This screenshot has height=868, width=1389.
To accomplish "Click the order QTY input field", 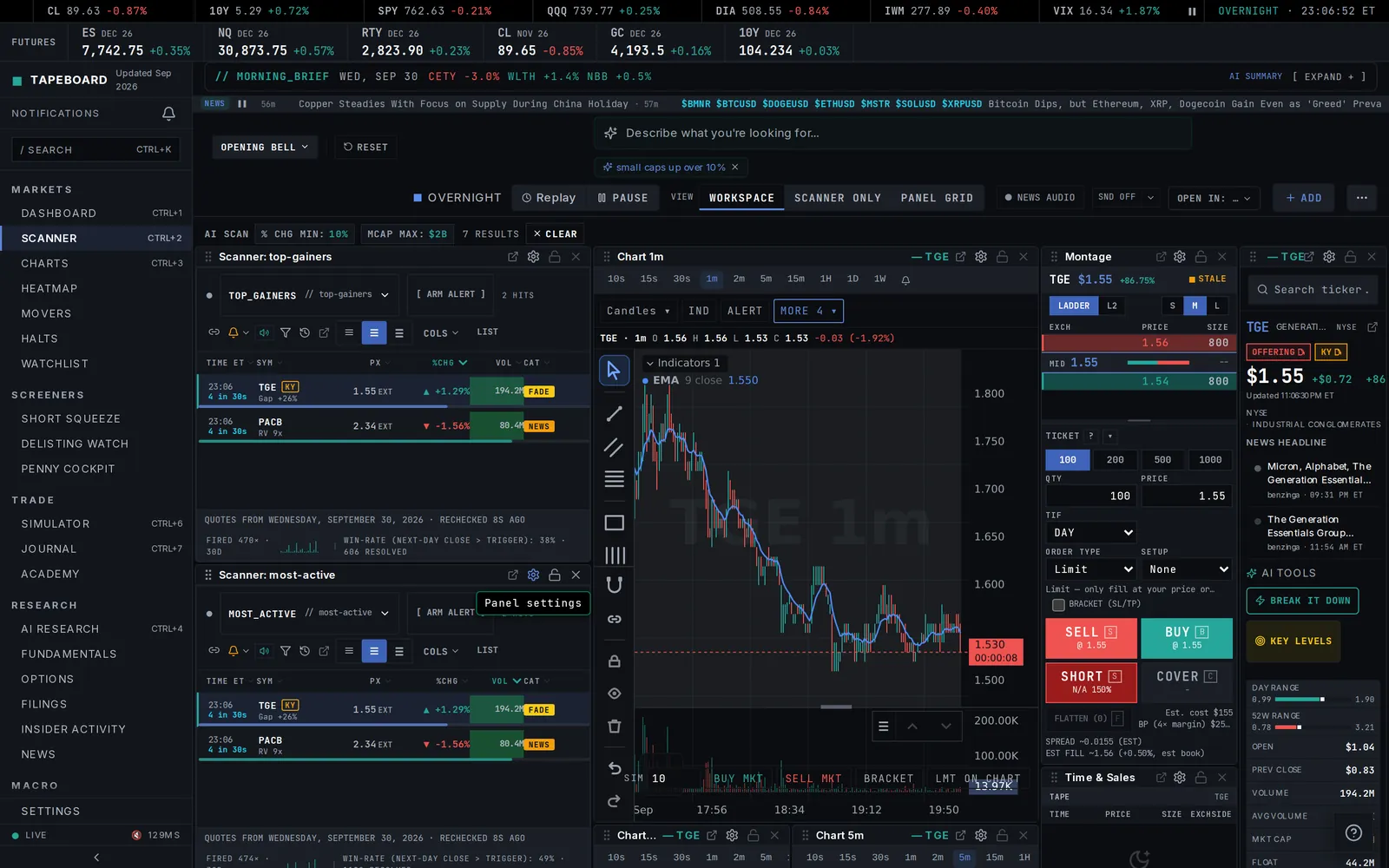I will tap(1091, 496).
